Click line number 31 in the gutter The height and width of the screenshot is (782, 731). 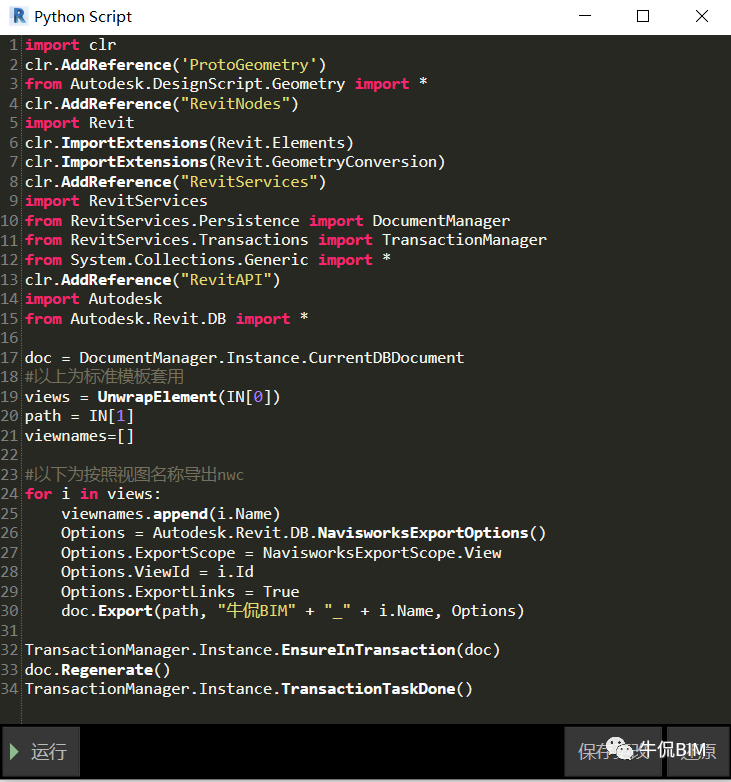point(9,631)
